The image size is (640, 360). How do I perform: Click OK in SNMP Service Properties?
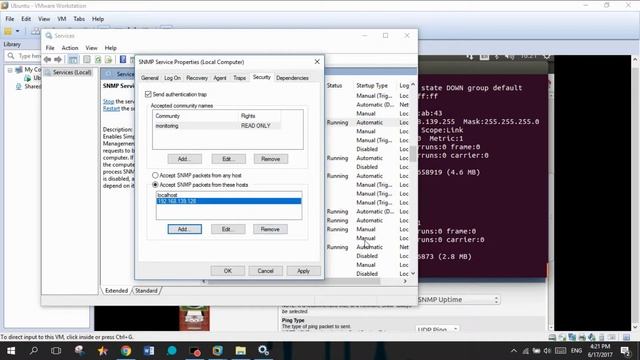pyautogui.click(x=228, y=271)
